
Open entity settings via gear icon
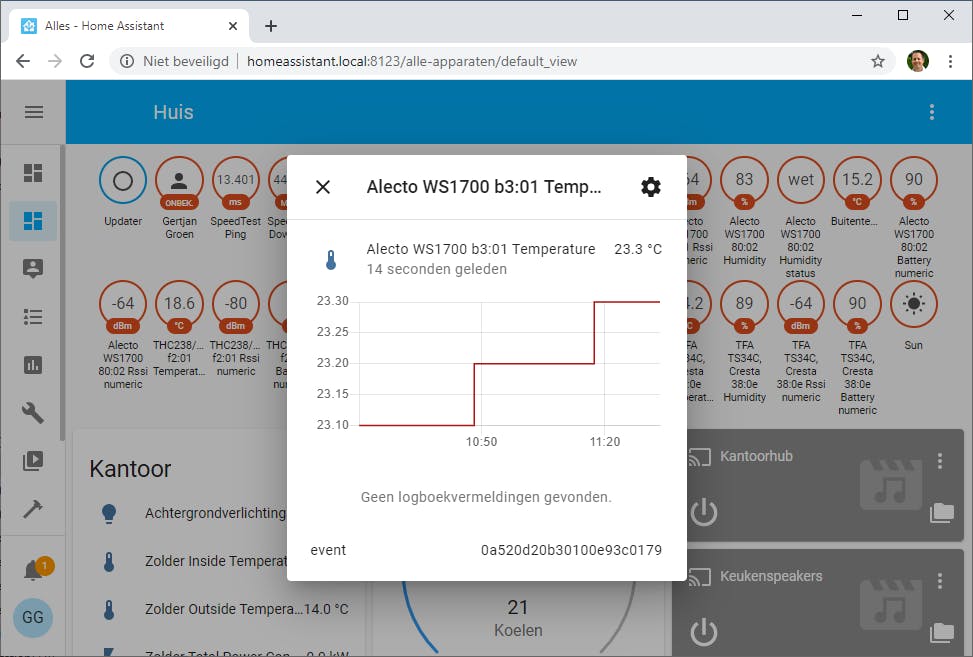coord(650,187)
